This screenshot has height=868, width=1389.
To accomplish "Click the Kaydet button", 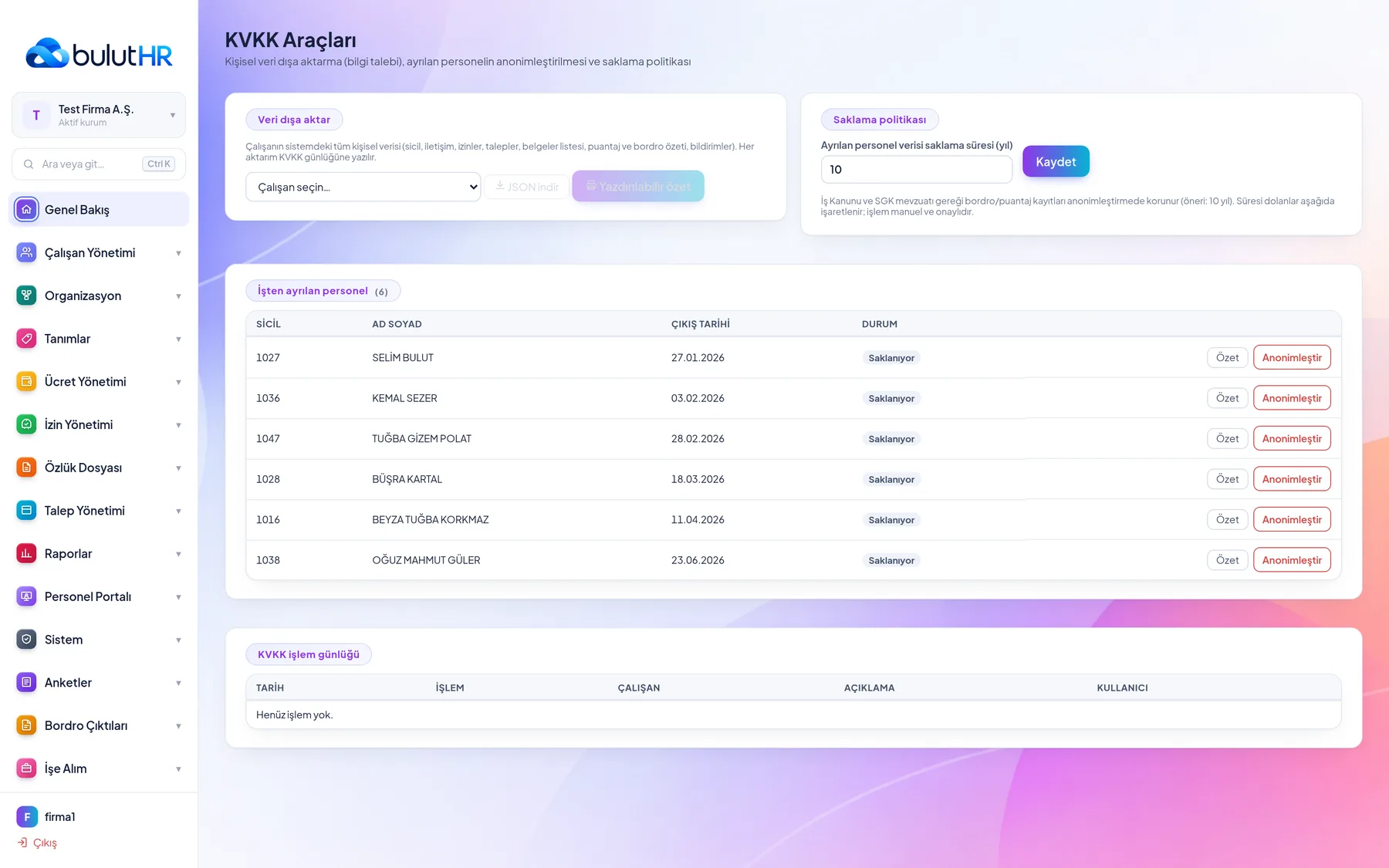I will click(1056, 161).
